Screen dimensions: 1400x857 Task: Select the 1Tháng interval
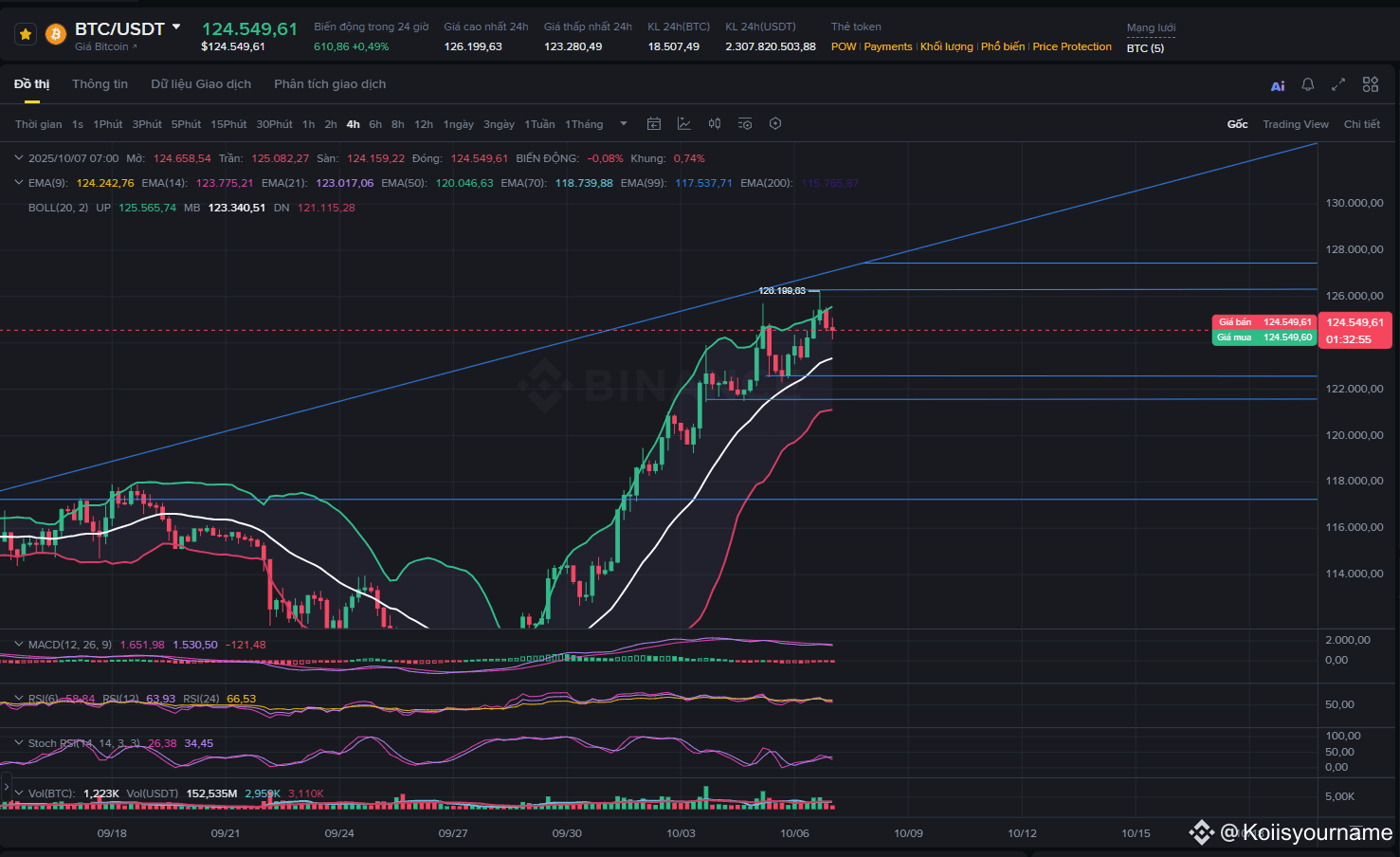coord(584,124)
